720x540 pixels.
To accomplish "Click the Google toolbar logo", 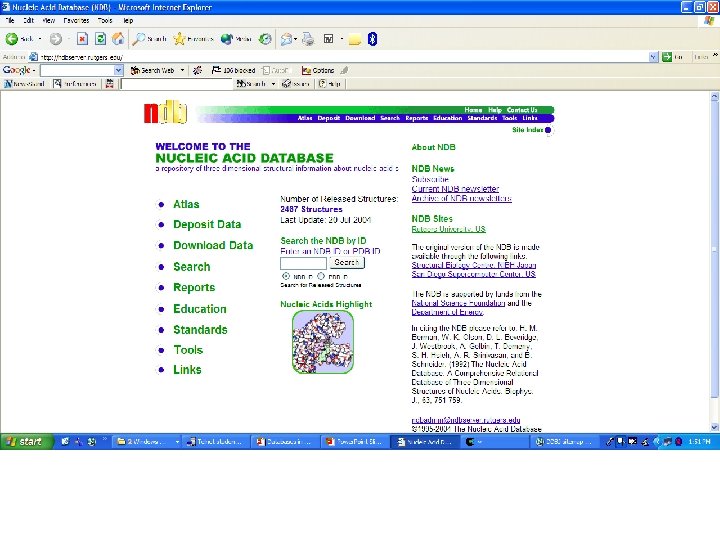I will (x=17, y=70).
